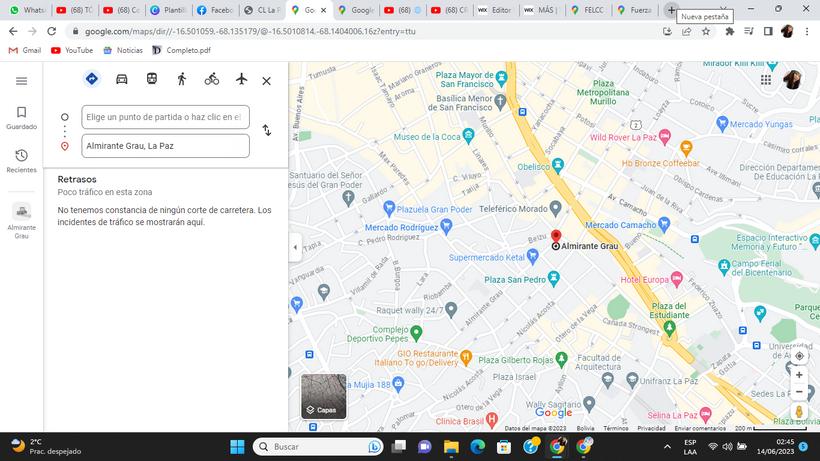Open the Google account avatar on map

click(793, 79)
